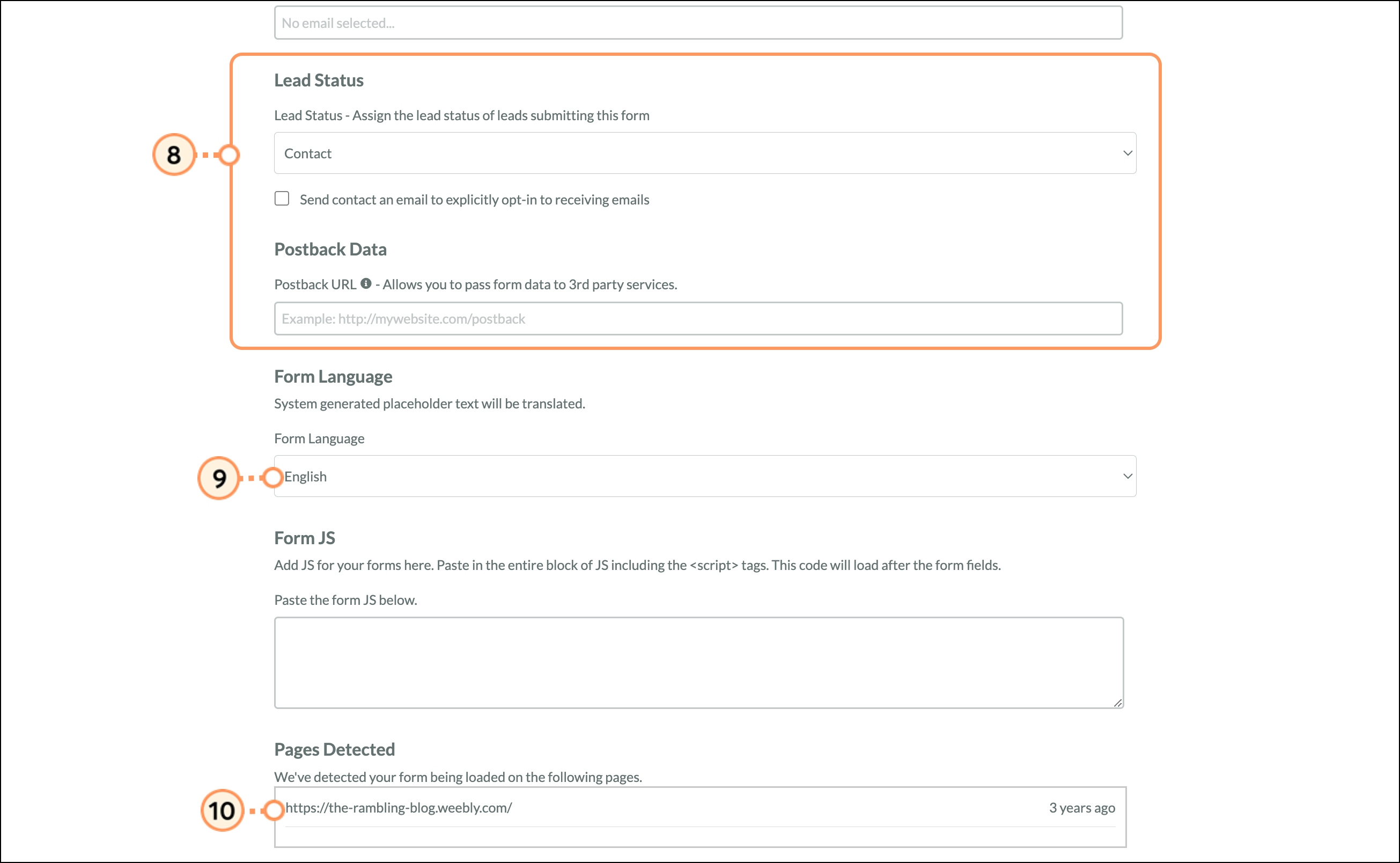The height and width of the screenshot is (863, 1400).
Task: Click the circle marker on the orange highlight border
Action: [x=230, y=155]
